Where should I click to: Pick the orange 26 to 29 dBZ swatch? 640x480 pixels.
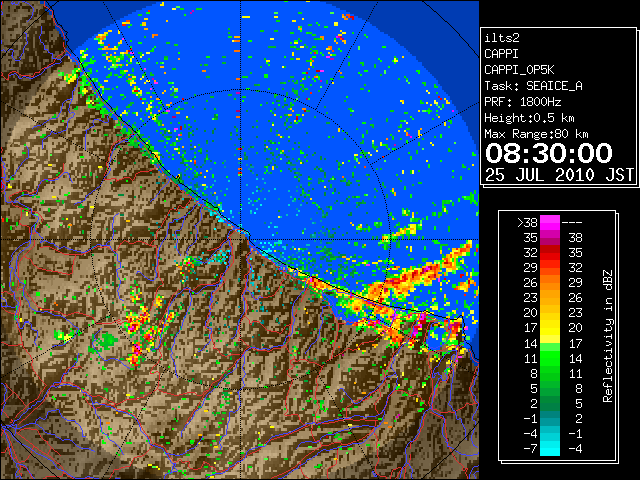[x=550, y=283]
